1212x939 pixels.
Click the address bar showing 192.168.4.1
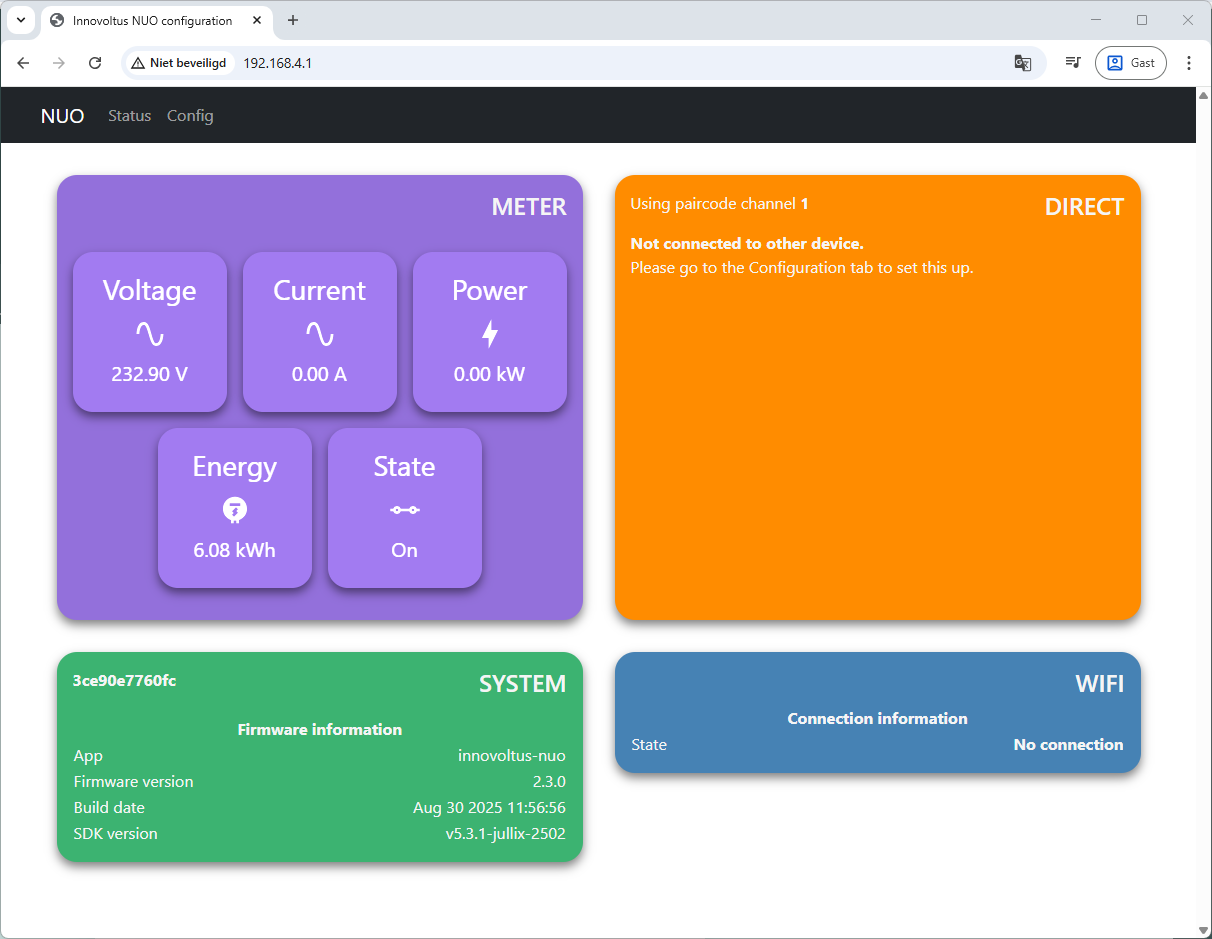[600, 63]
